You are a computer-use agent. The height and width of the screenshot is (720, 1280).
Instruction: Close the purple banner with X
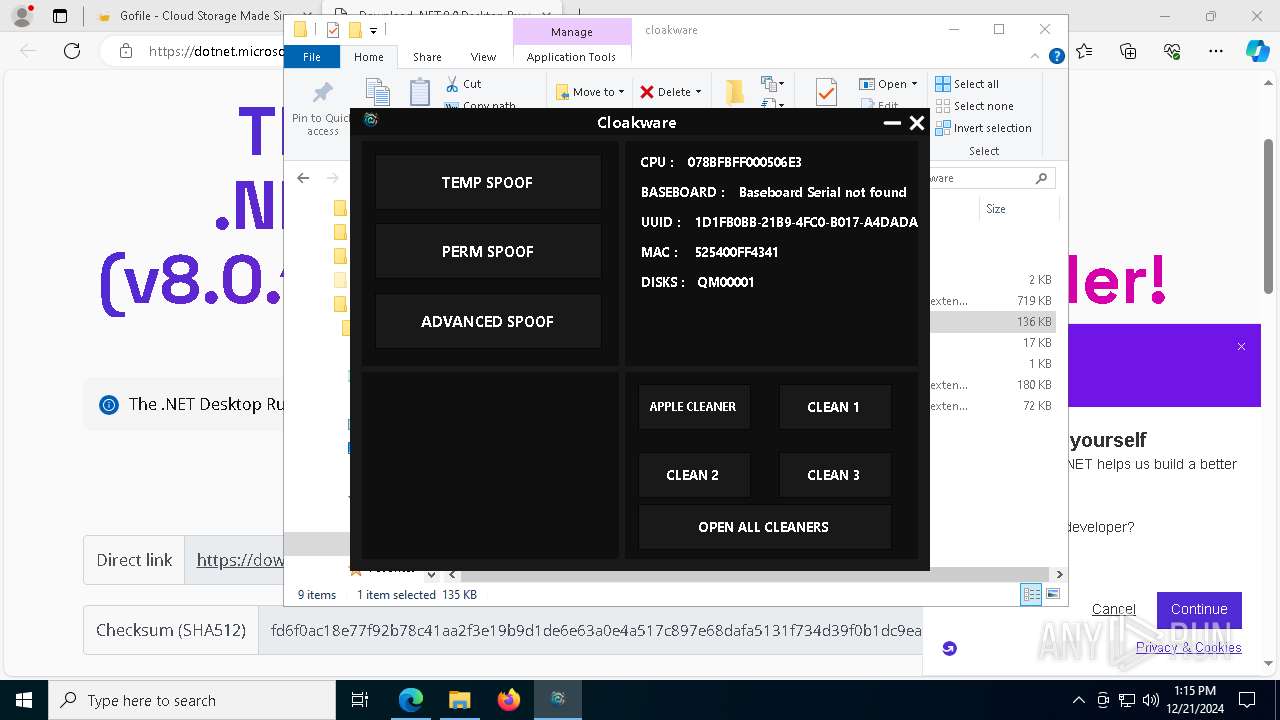coord(1241,347)
